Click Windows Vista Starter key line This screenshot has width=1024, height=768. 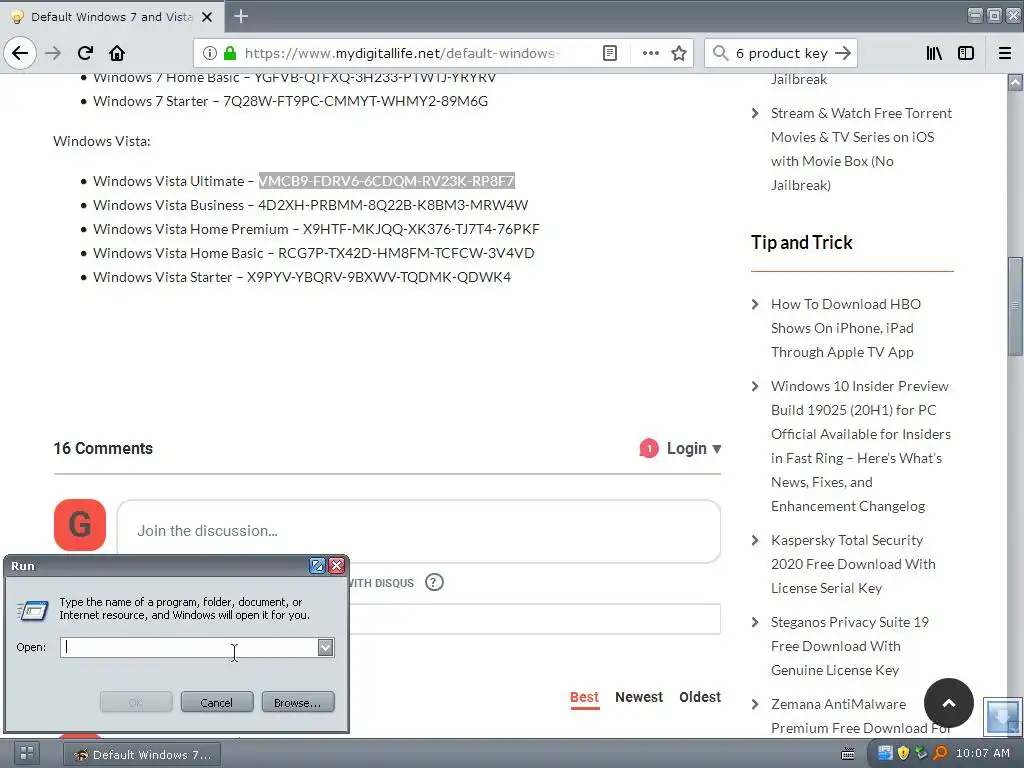tap(302, 277)
